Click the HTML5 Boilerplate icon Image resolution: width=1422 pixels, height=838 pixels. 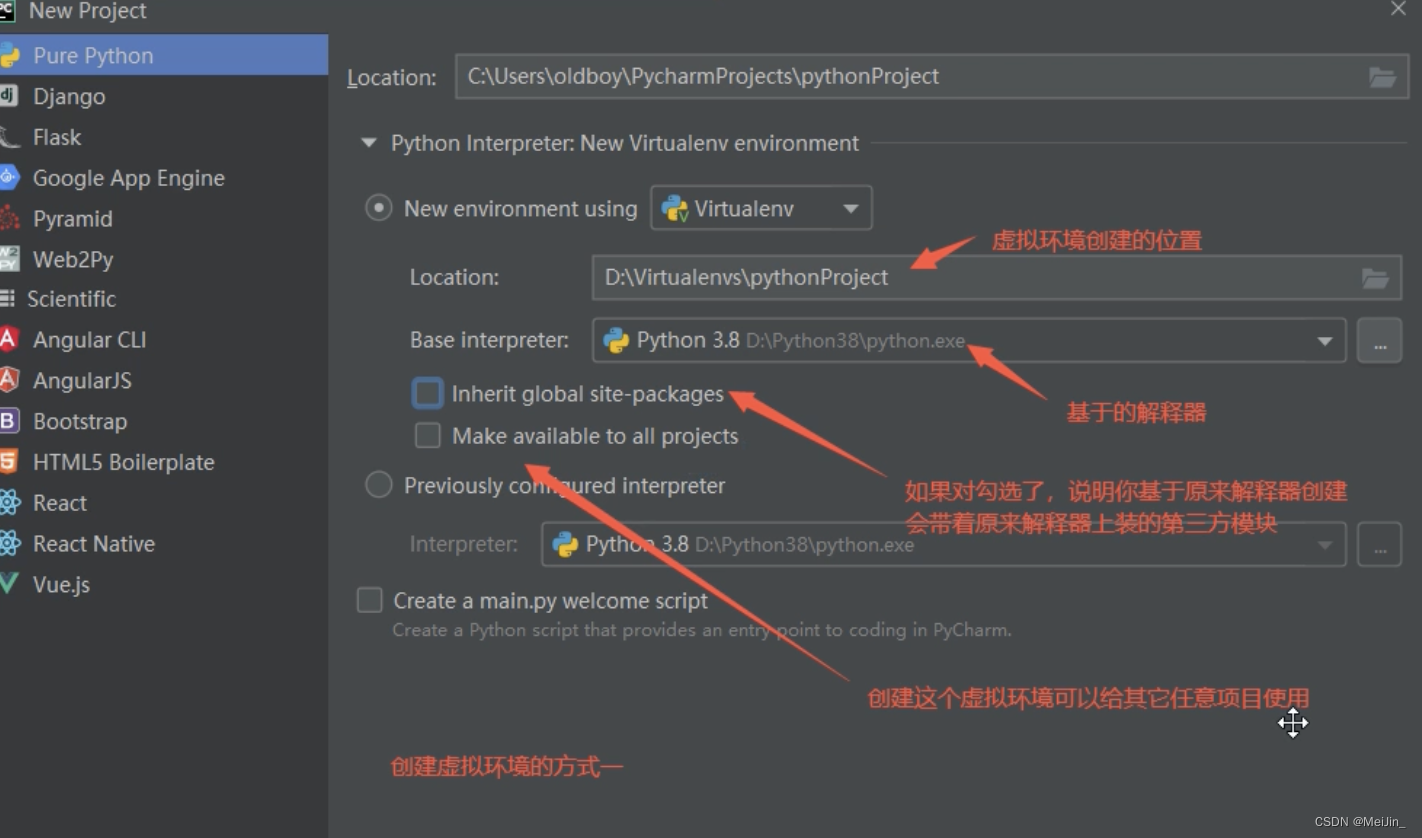pyautogui.click(x=8, y=462)
